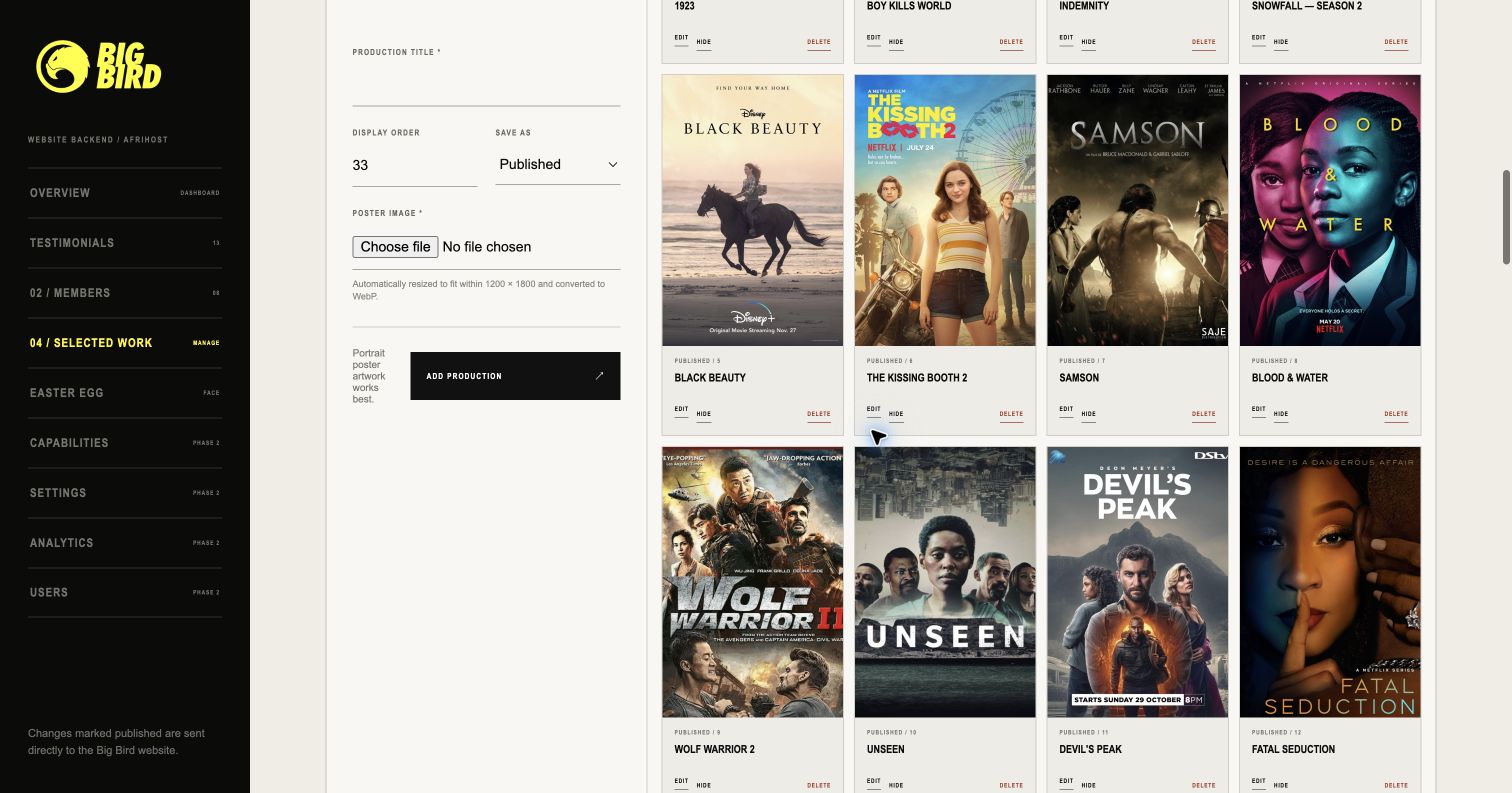The height and width of the screenshot is (793, 1512).
Task: Hide the Blood & Water production
Action: [x=1281, y=414]
